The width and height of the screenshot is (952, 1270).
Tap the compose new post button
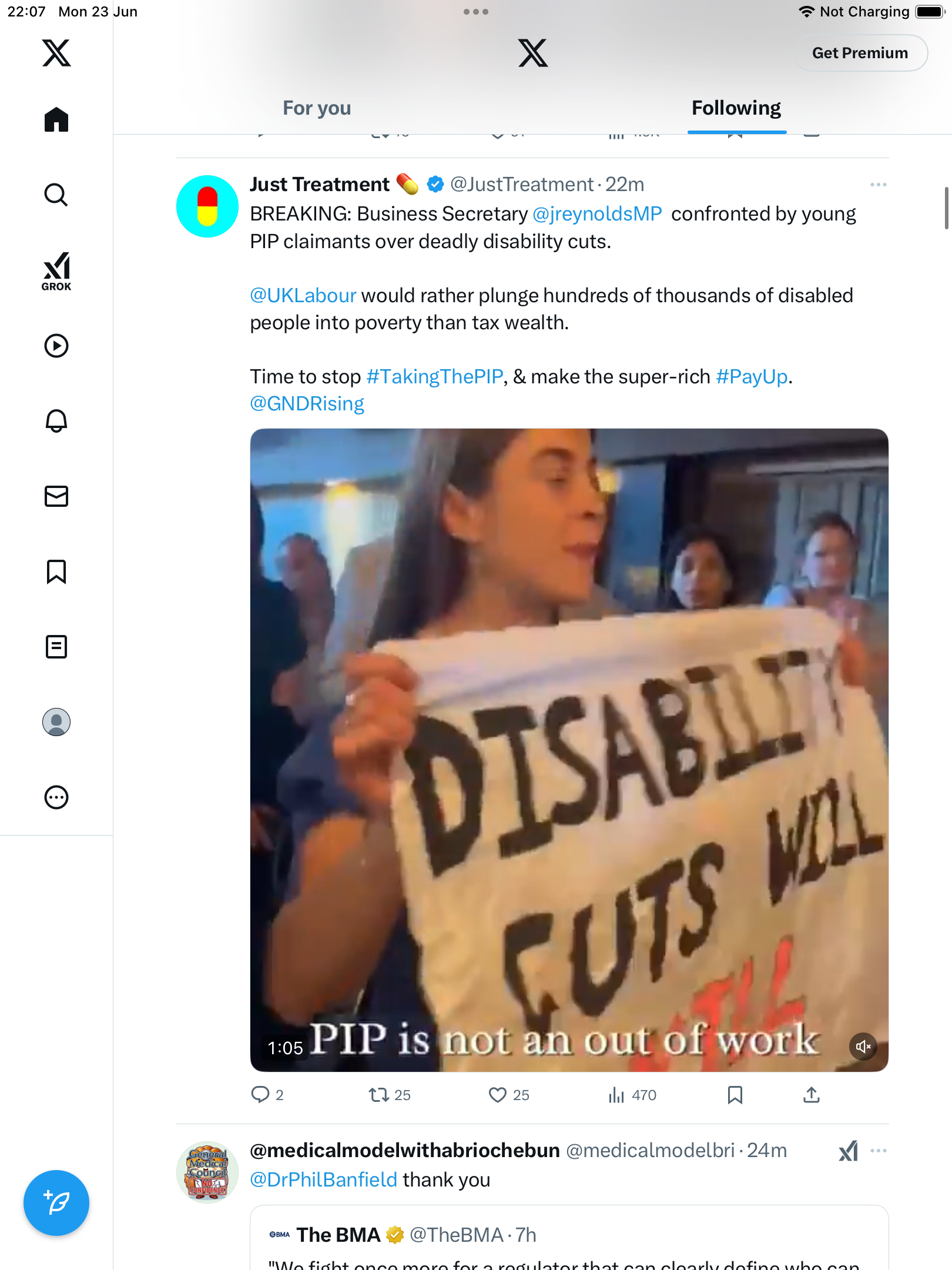click(x=56, y=1203)
